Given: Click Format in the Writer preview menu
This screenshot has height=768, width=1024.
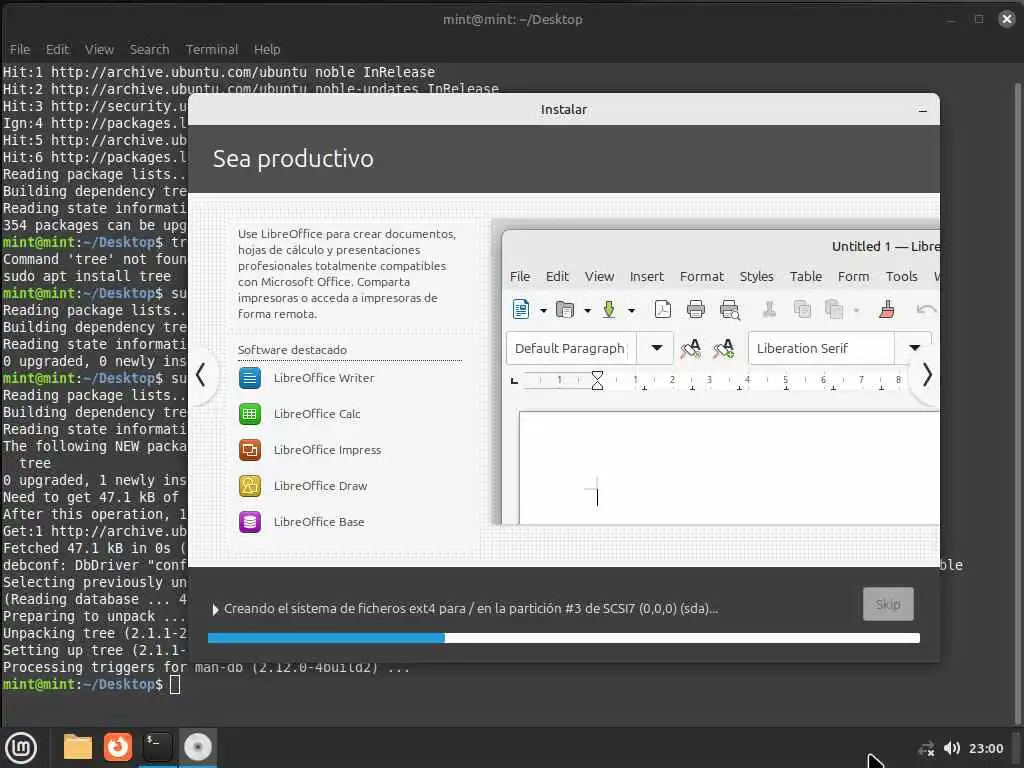Looking at the screenshot, I should [x=701, y=277].
